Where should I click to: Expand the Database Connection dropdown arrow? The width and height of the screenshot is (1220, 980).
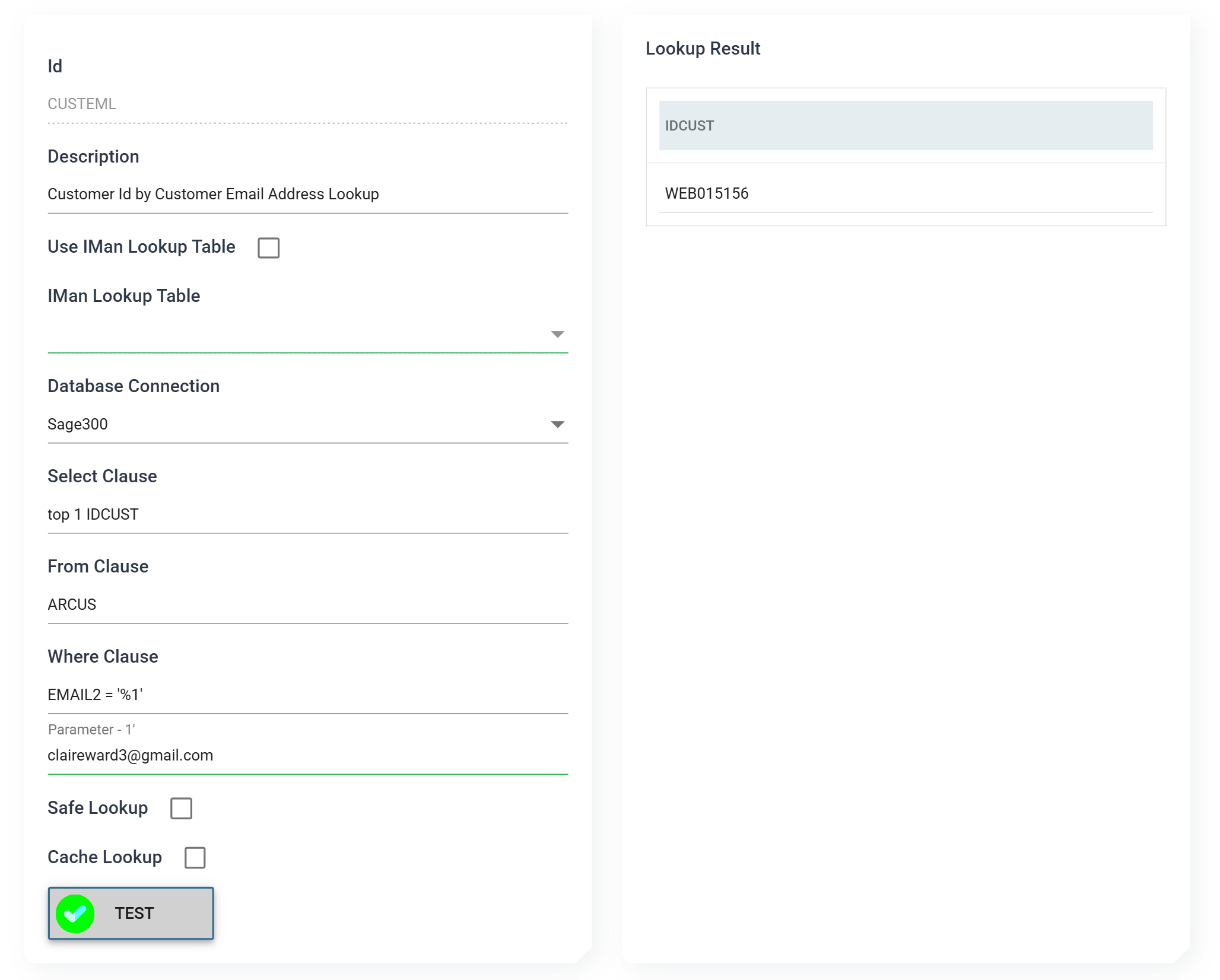tap(557, 425)
